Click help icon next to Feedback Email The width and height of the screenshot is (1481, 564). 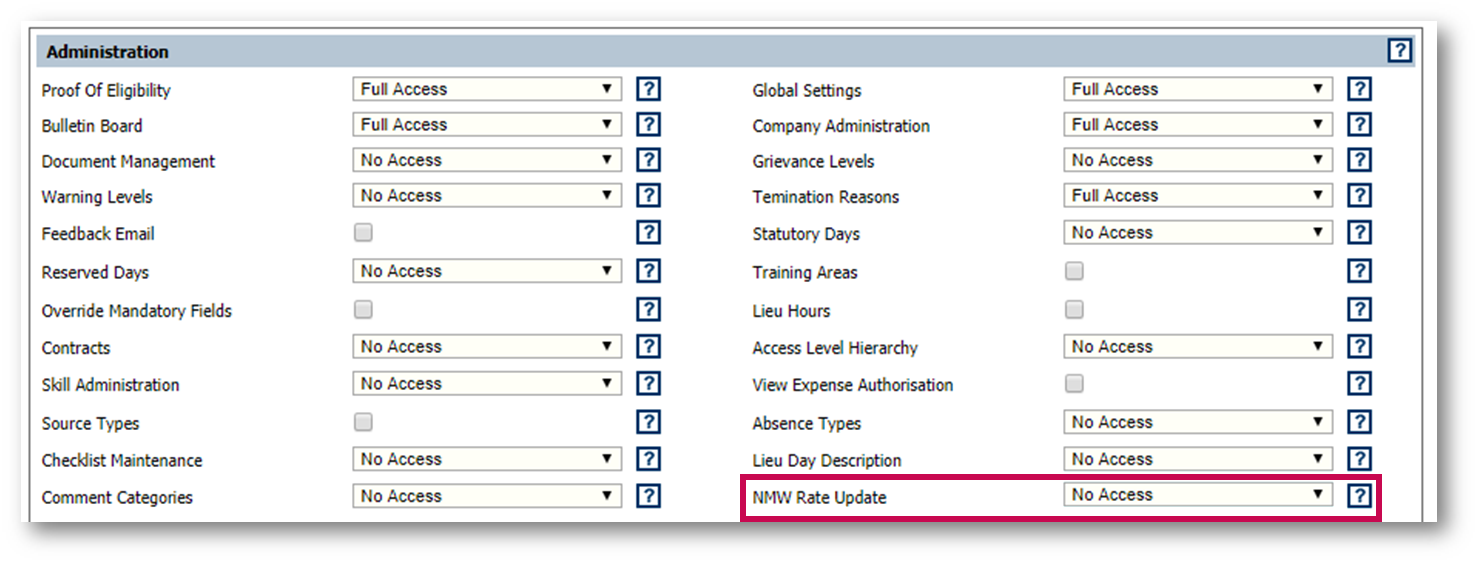click(x=648, y=233)
